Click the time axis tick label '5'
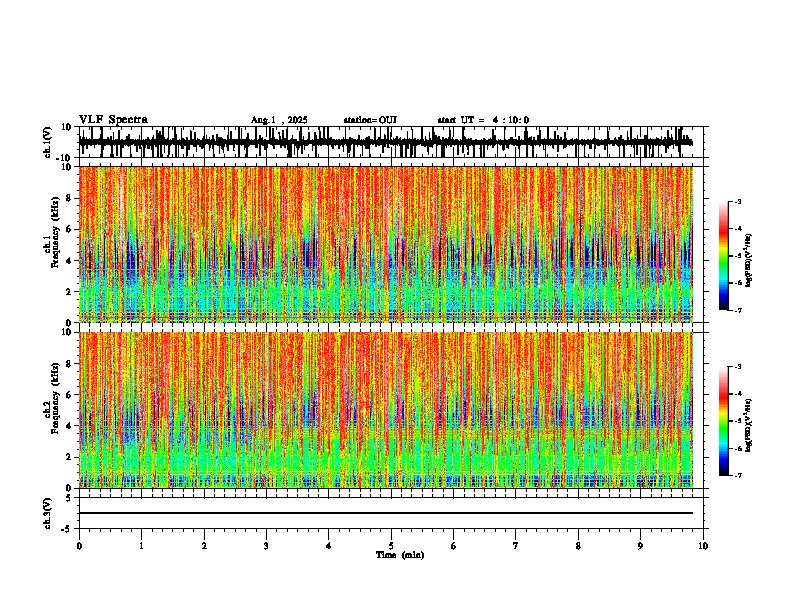The height and width of the screenshot is (612, 792). click(391, 546)
